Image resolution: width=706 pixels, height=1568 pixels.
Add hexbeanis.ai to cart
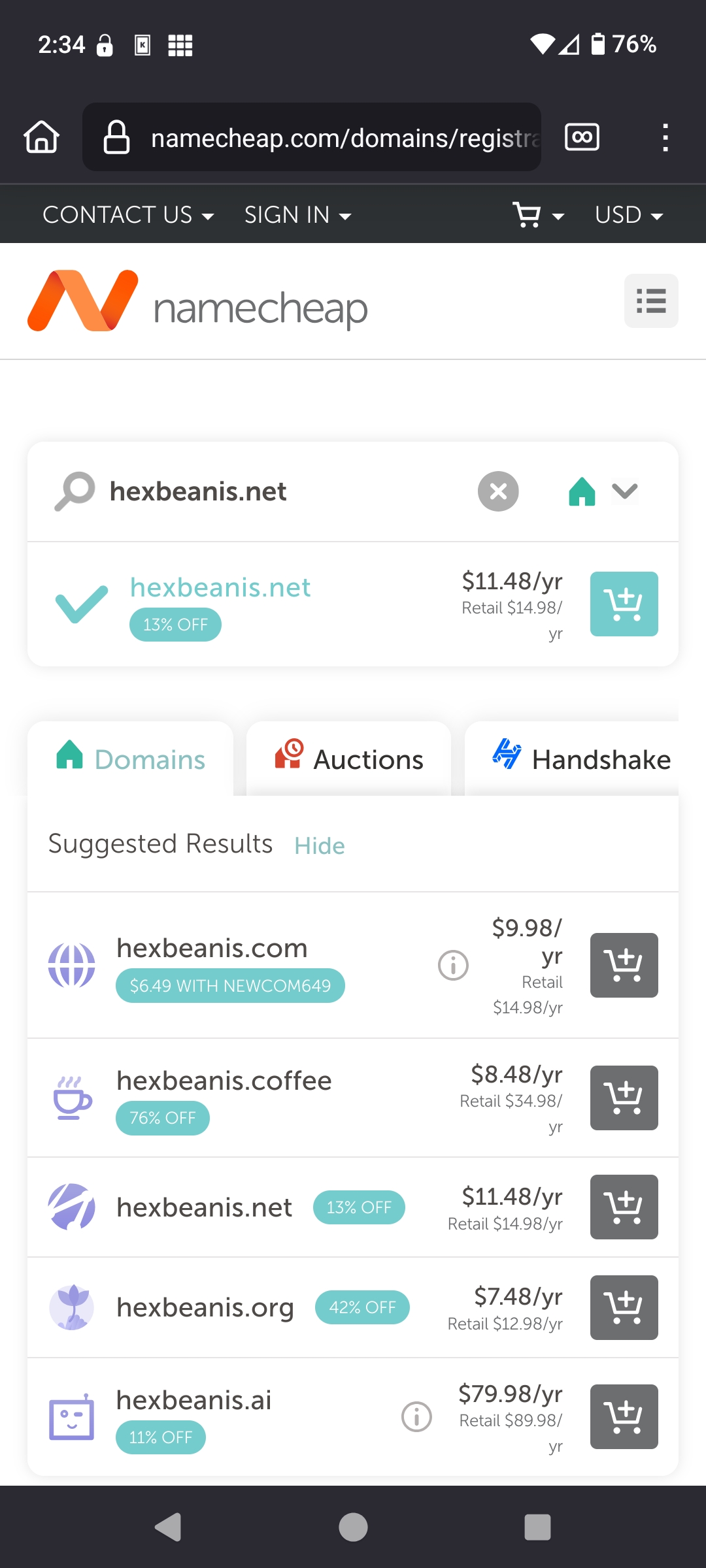click(624, 1416)
